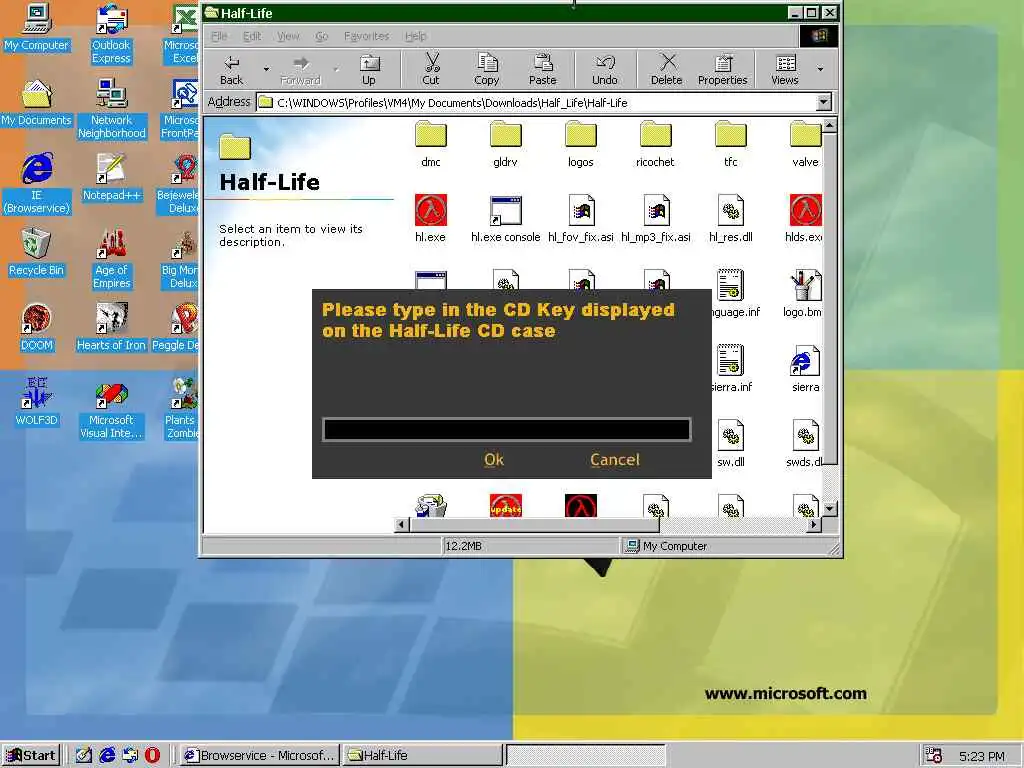1024x768 pixels.
Task: Click the Views toolbar icon
Action: (x=785, y=71)
